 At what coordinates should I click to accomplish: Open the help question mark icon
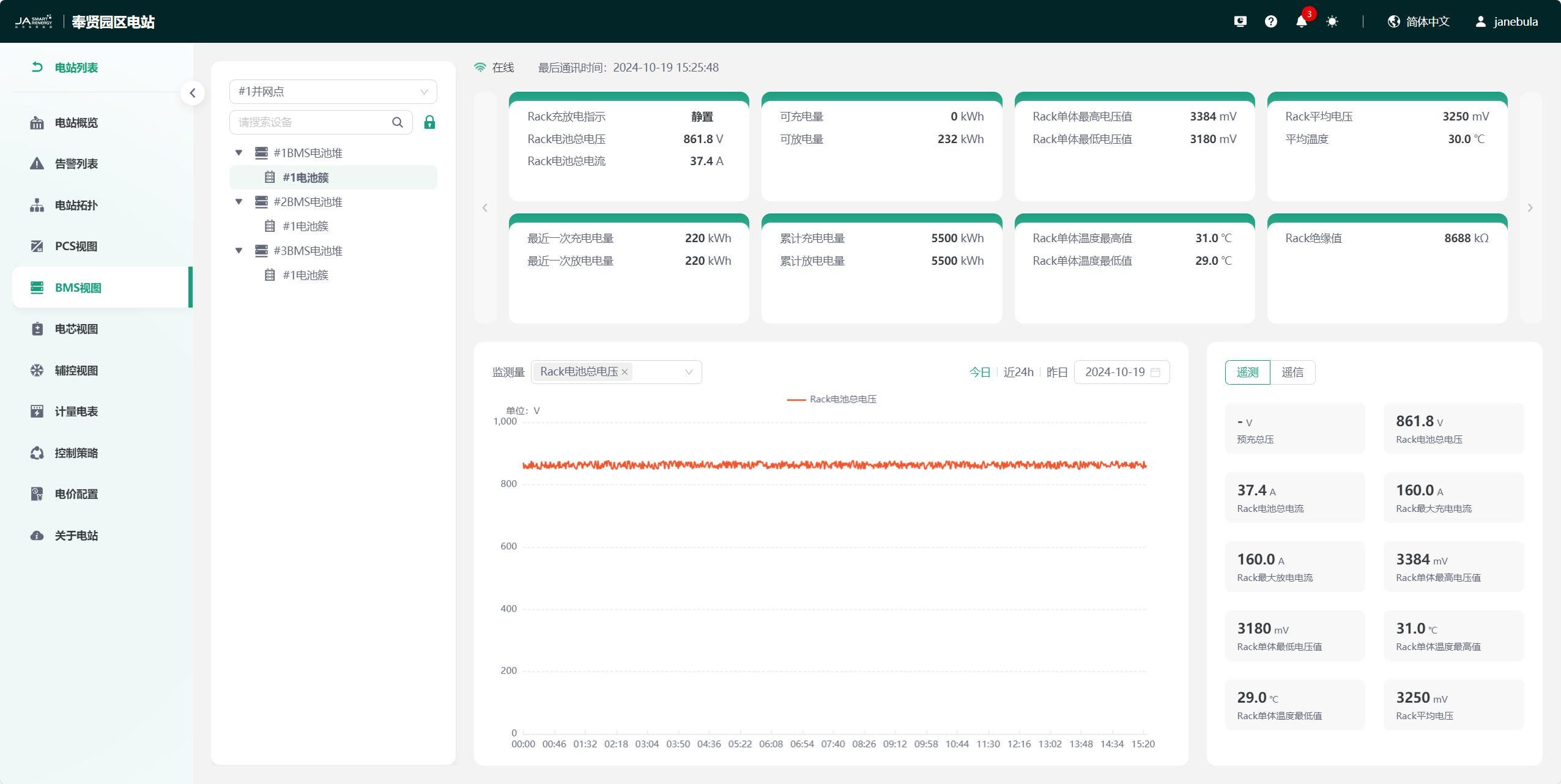(x=1270, y=22)
